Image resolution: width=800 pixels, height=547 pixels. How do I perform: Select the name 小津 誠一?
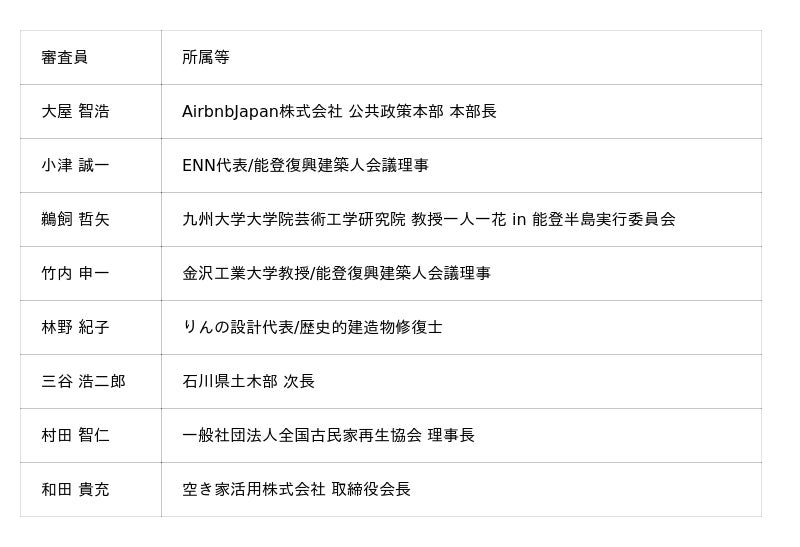[75, 166]
